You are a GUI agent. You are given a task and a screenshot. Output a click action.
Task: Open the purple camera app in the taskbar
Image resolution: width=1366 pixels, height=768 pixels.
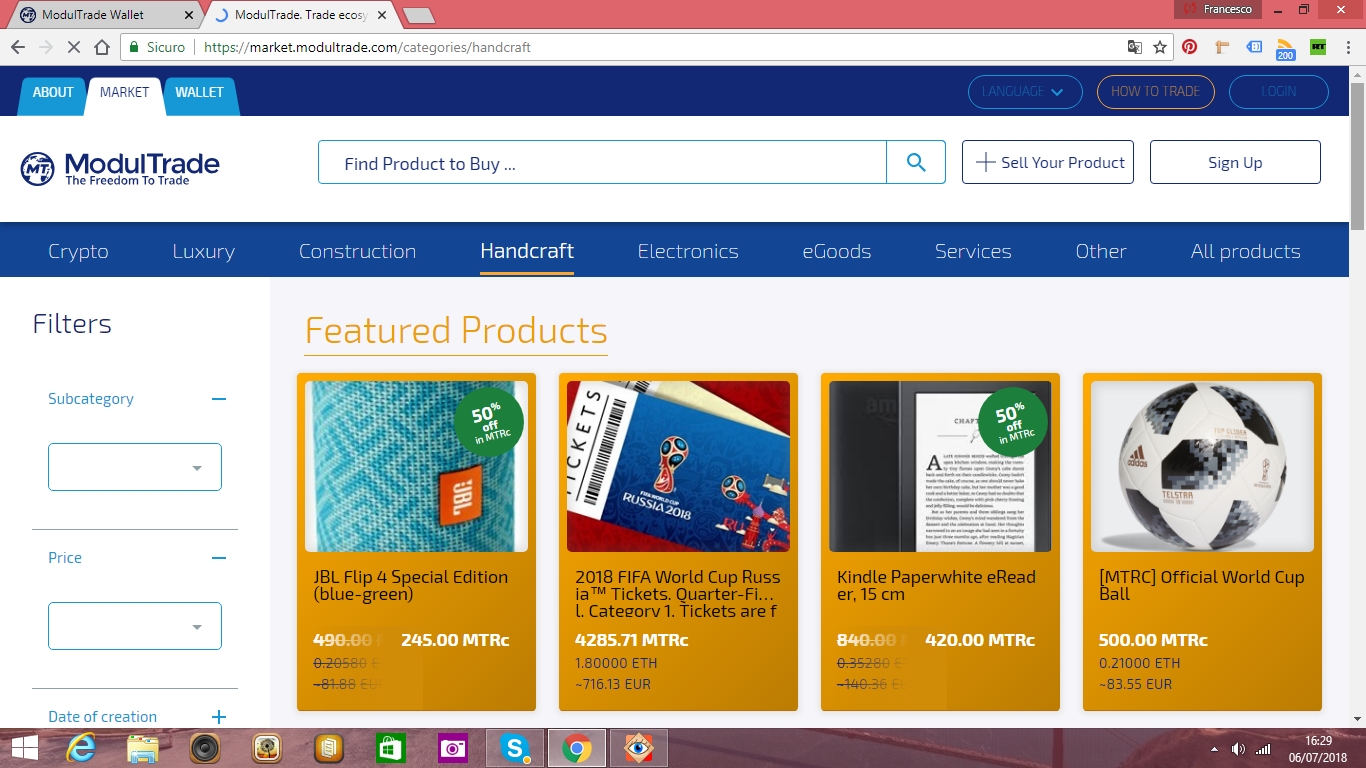(453, 748)
